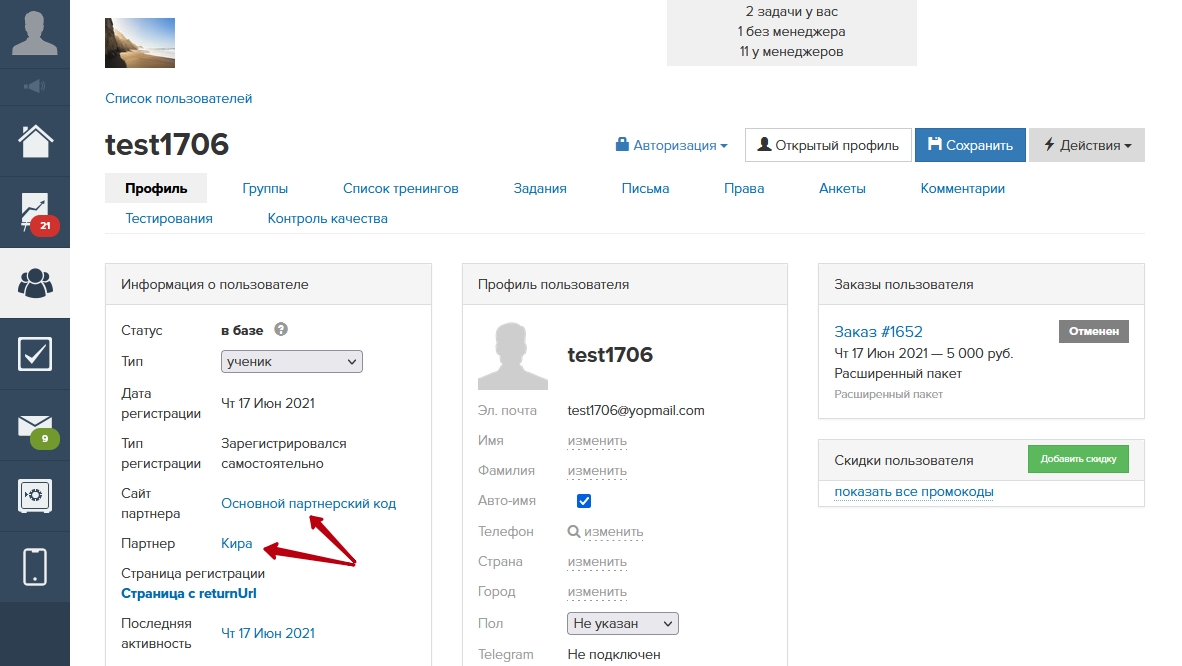
Task: Click the beach thumbnail image at top
Action: [140, 43]
